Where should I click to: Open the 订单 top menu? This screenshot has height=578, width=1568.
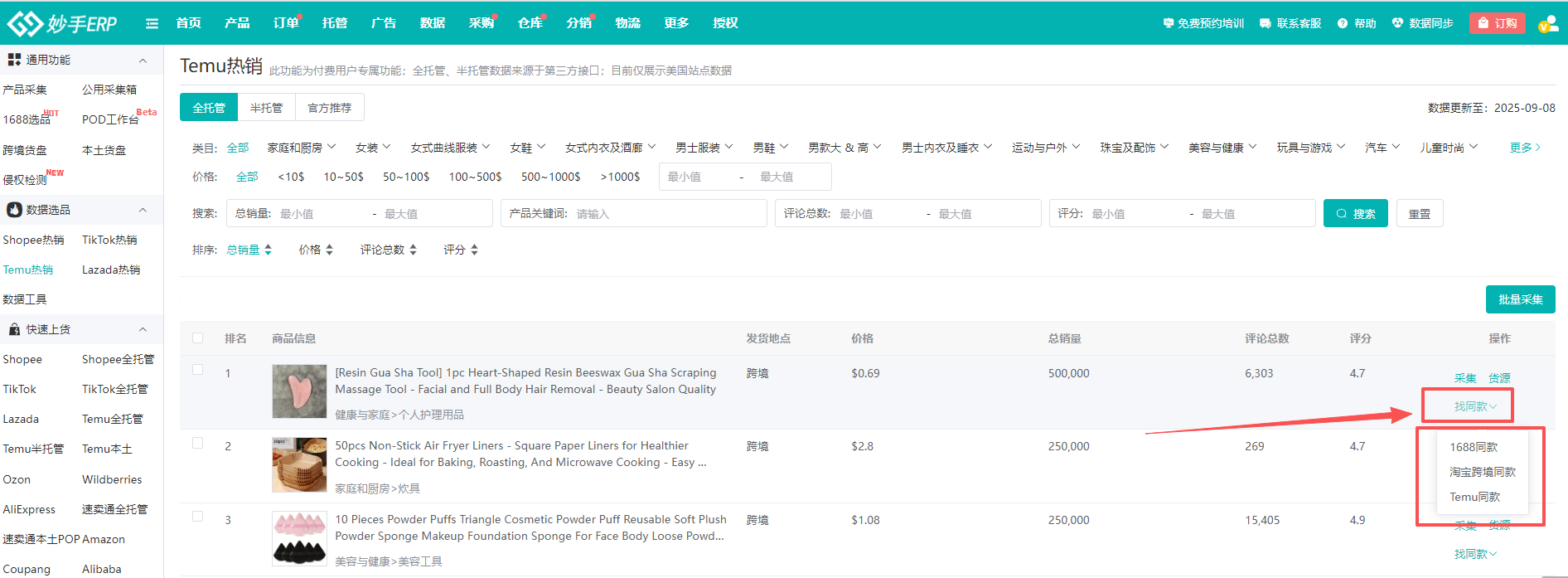[286, 23]
